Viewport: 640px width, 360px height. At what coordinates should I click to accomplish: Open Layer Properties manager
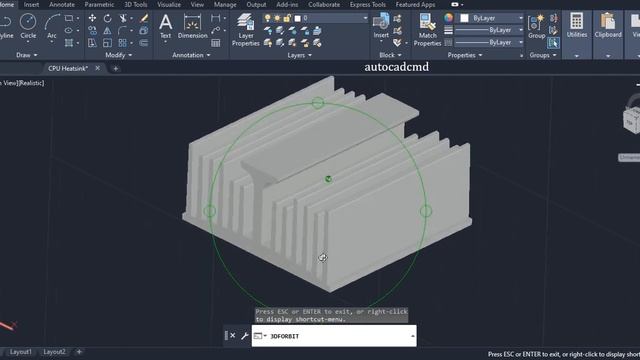pyautogui.click(x=246, y=30)
